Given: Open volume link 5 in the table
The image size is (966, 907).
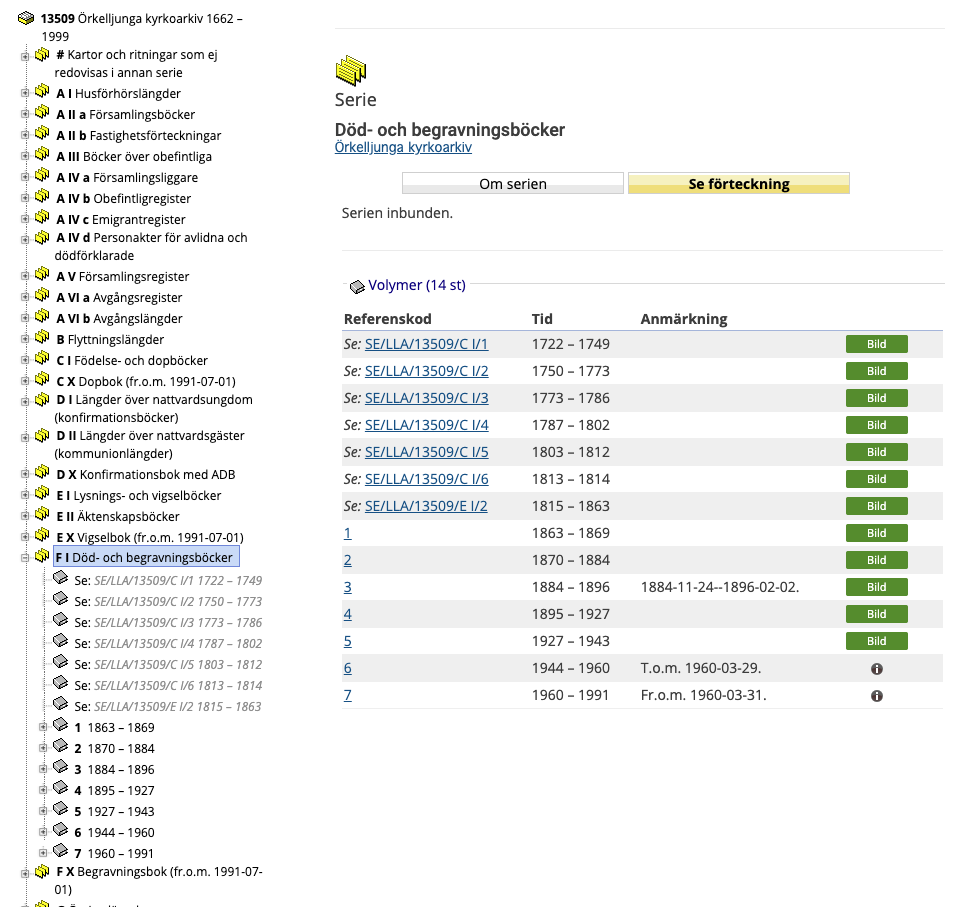Looking at the screenshot, I should coord(348,641).
